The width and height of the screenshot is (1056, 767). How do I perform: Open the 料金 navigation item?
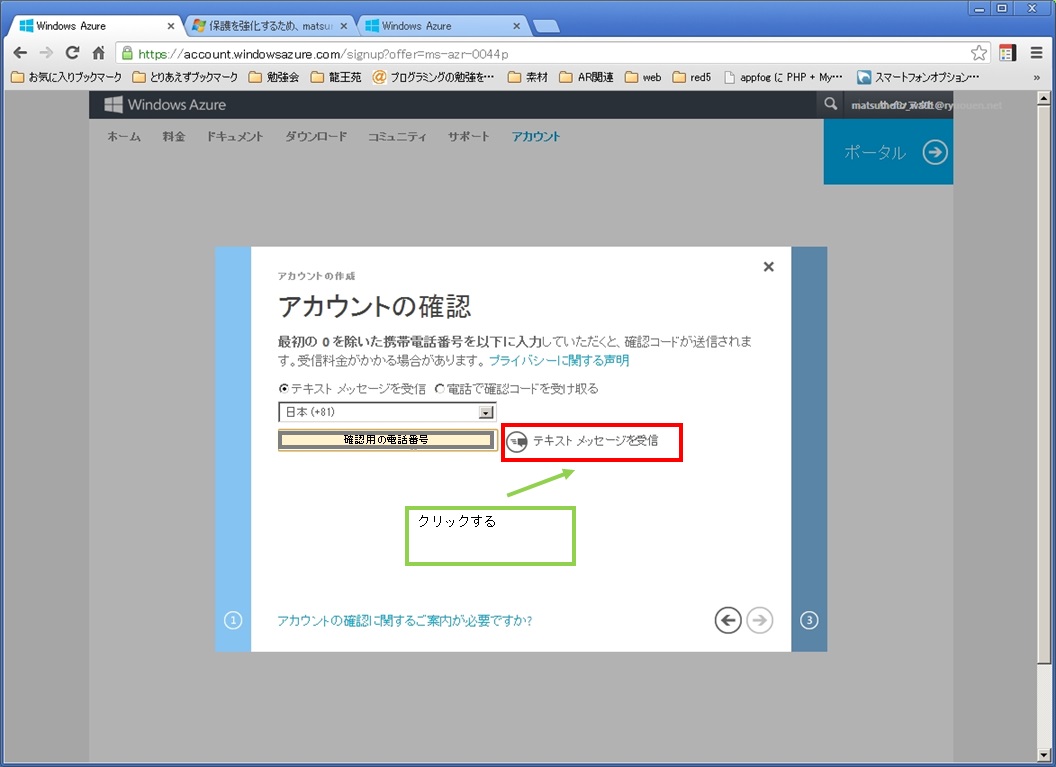tap(174, 137)
